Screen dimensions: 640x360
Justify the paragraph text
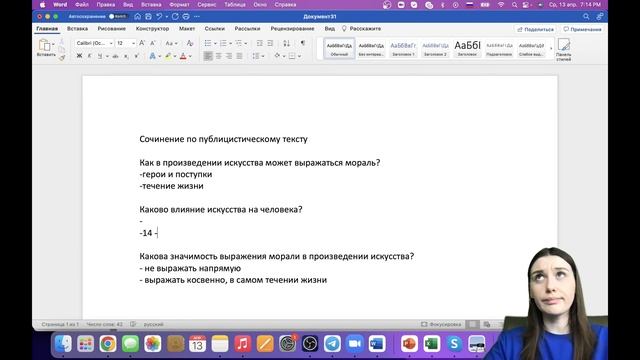(x=239, y=56)
